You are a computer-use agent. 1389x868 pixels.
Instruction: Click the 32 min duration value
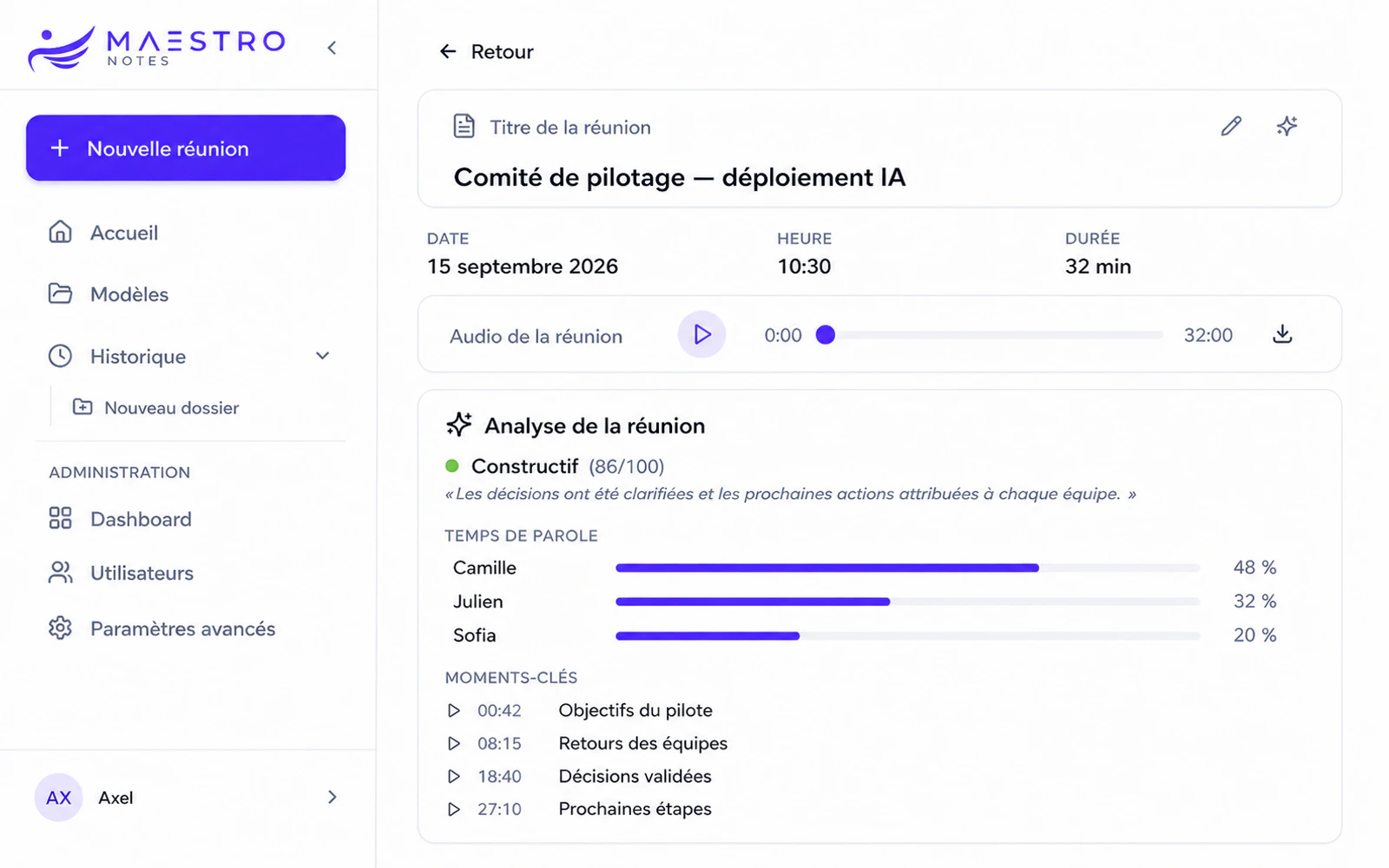1098,266
